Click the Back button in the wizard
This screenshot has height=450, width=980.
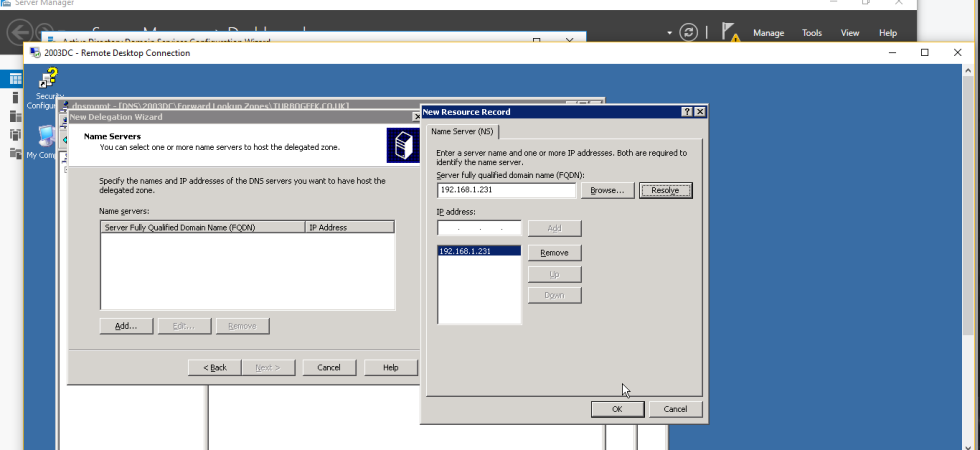pyautogui.click(x=215, y=368)
